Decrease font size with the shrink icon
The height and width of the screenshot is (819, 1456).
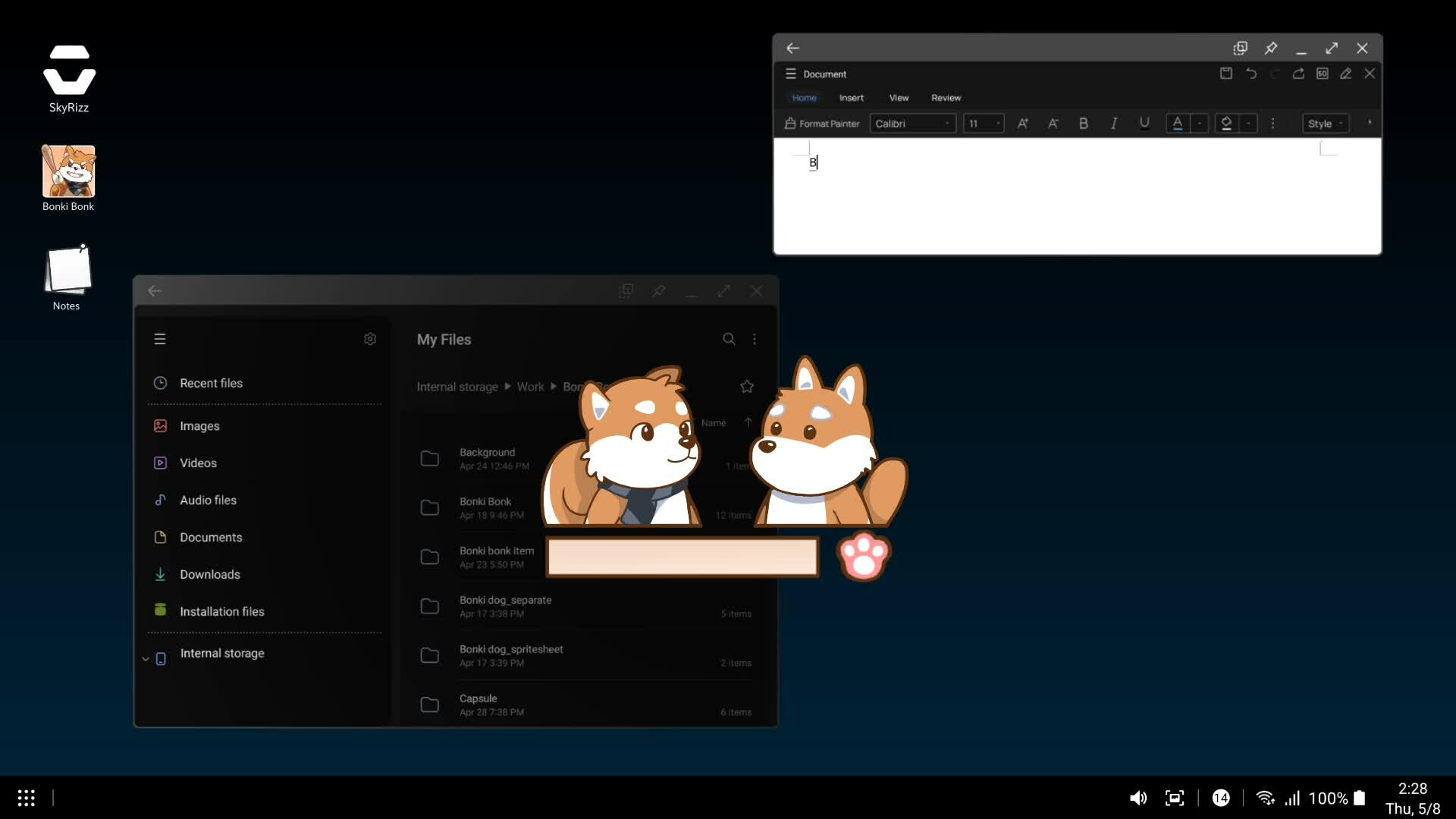click(x=1053, y=124)
